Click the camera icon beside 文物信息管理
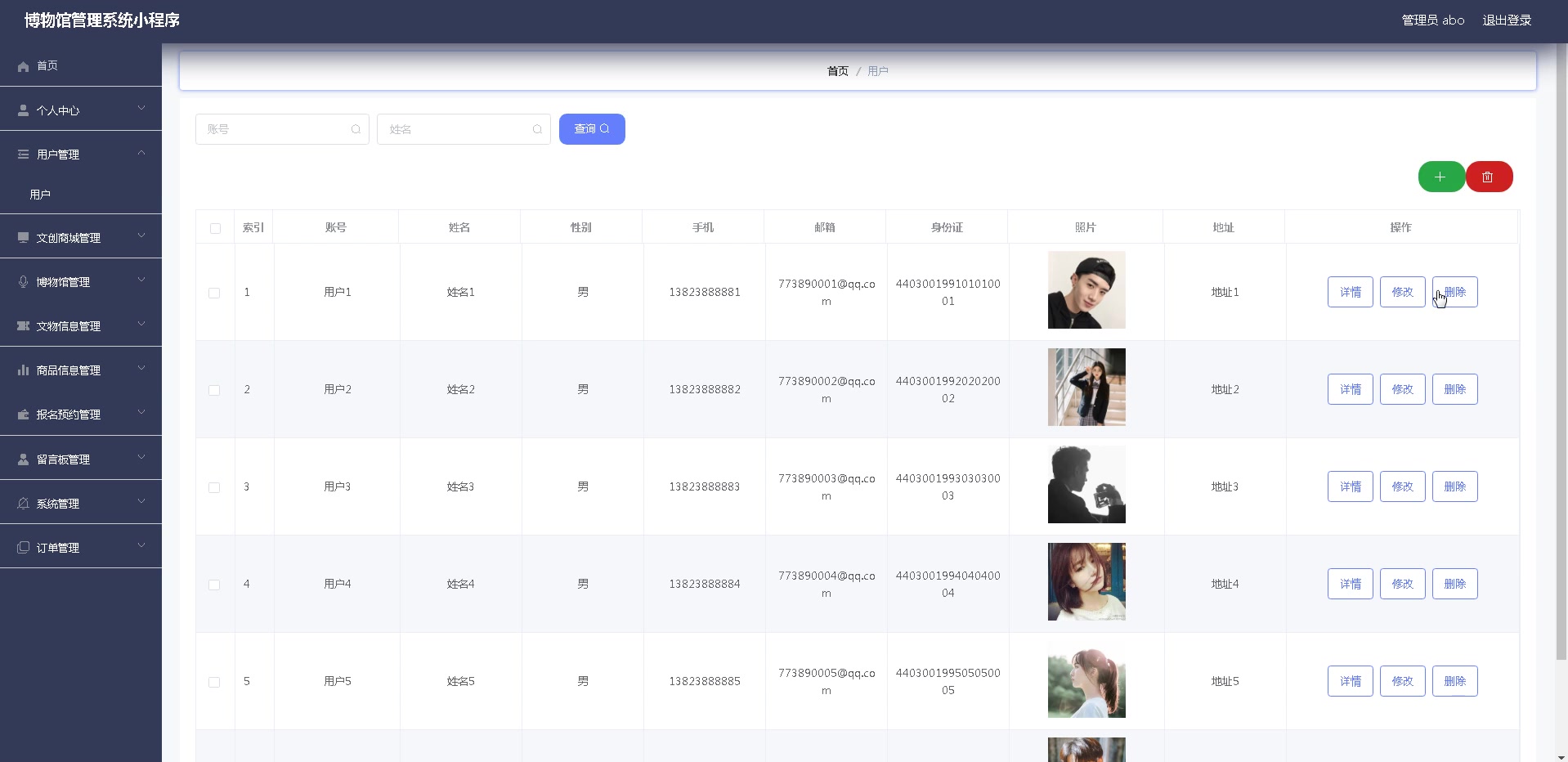Viewport: 1568px width, 762px height. point(23,326)
